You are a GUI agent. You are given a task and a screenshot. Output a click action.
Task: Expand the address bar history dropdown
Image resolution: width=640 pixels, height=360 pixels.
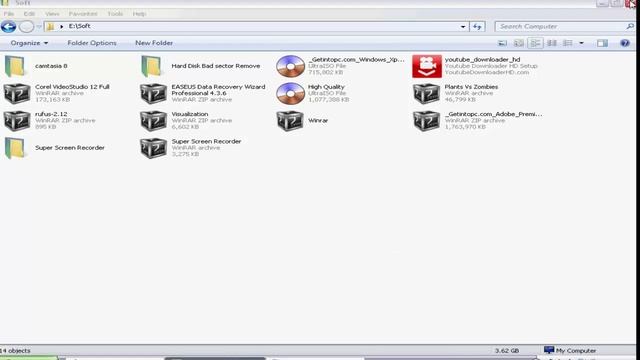(463, 27)
